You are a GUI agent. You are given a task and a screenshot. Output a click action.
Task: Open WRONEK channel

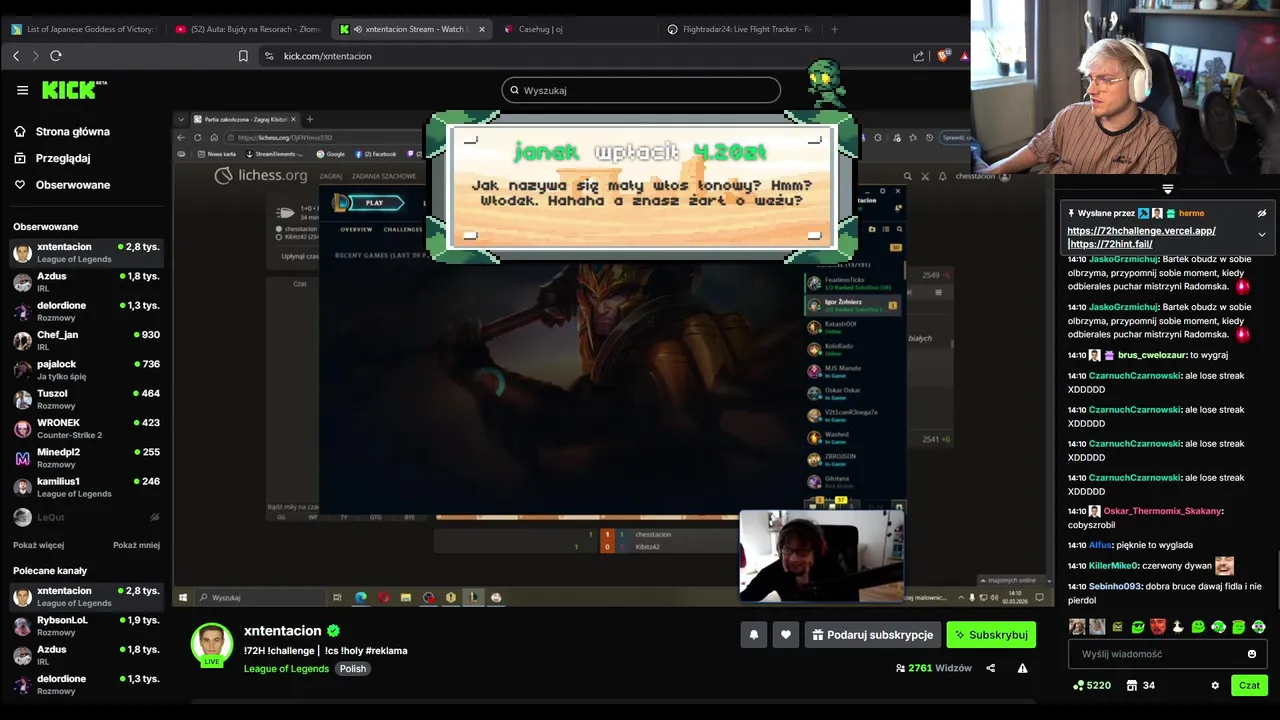(x=87, y=429)
